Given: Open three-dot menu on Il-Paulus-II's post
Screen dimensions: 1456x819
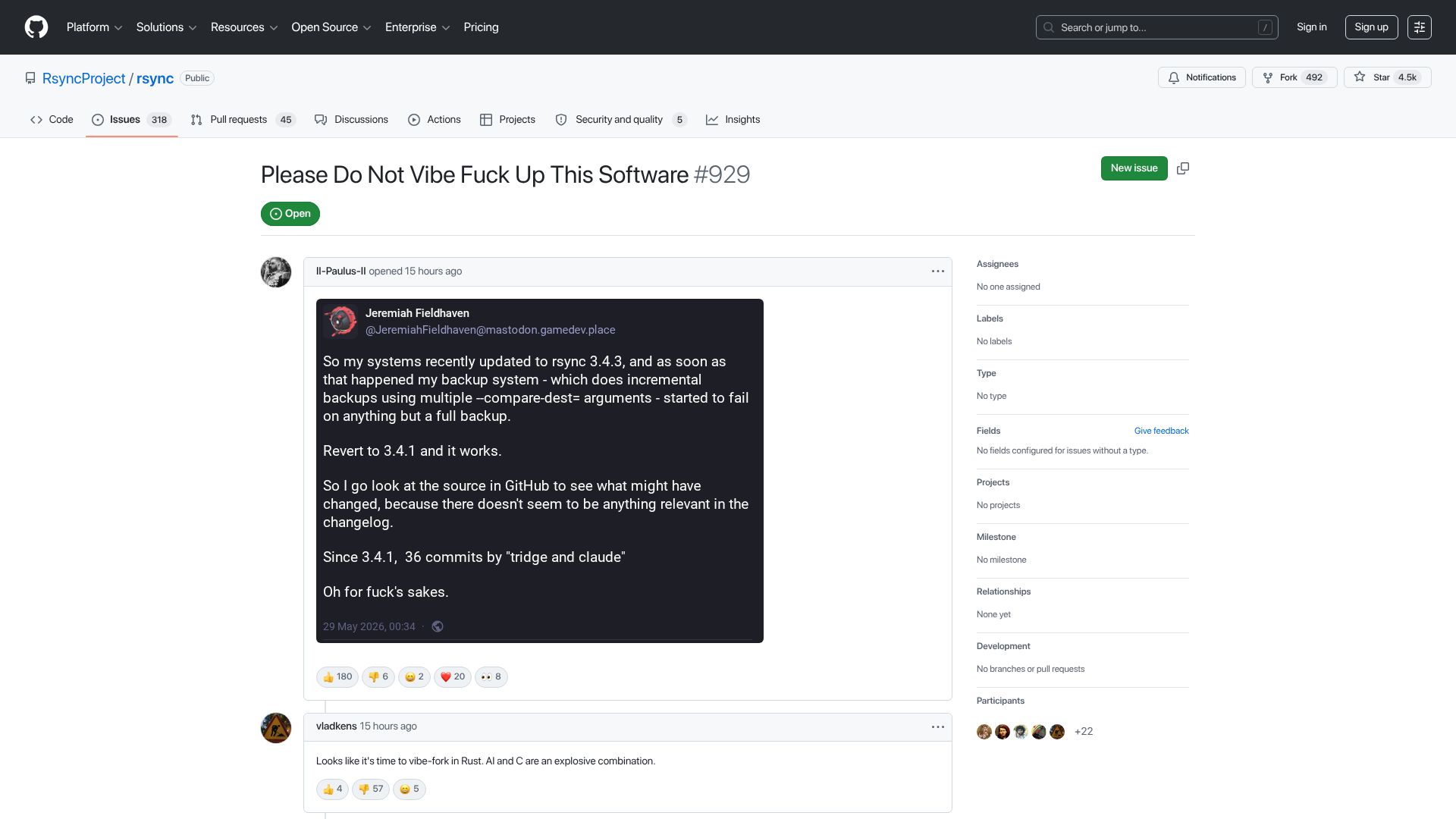Looking at the screenshot, I should point(938,271).
